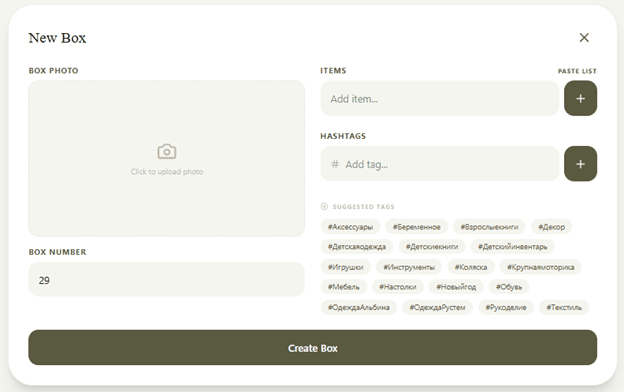
Task: Select the #Декор suggested tag
Action: 551,227
